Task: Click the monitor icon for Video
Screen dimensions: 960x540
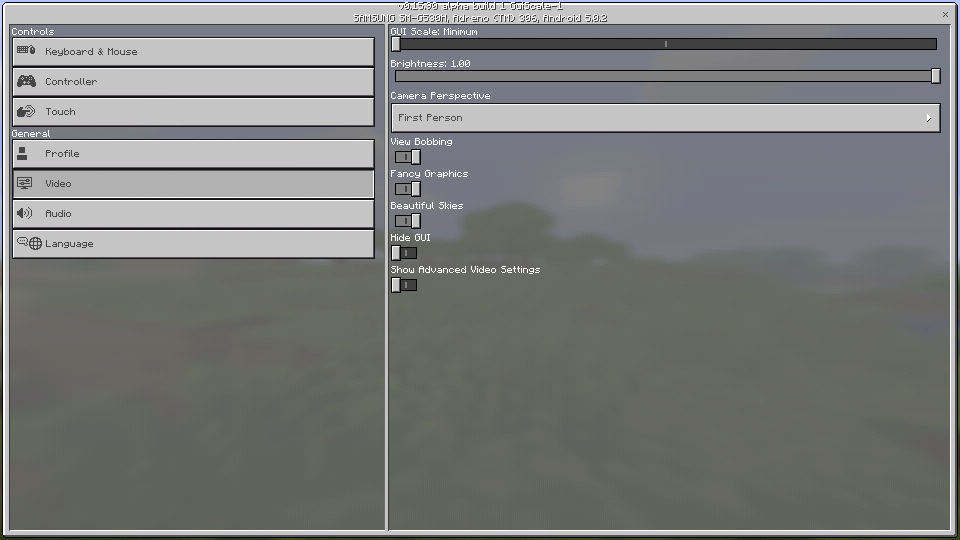Action: click(24, 183)
